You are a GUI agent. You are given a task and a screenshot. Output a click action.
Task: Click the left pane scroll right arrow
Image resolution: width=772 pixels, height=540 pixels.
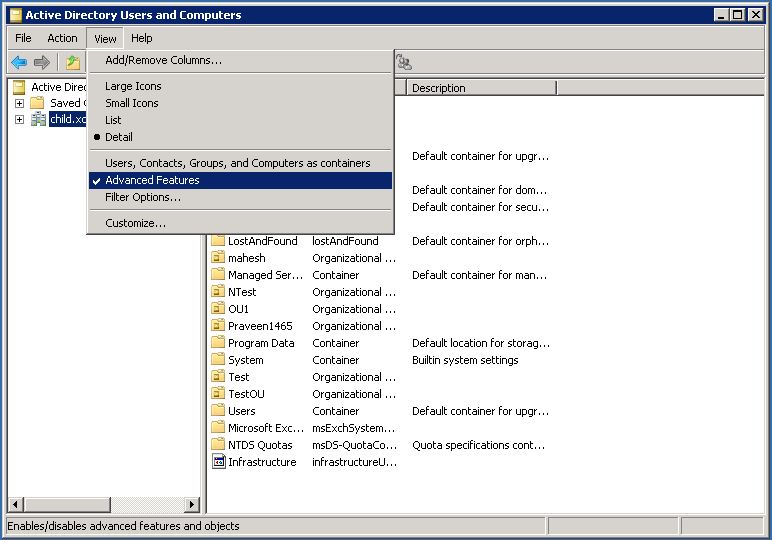[x=192, y=505]
